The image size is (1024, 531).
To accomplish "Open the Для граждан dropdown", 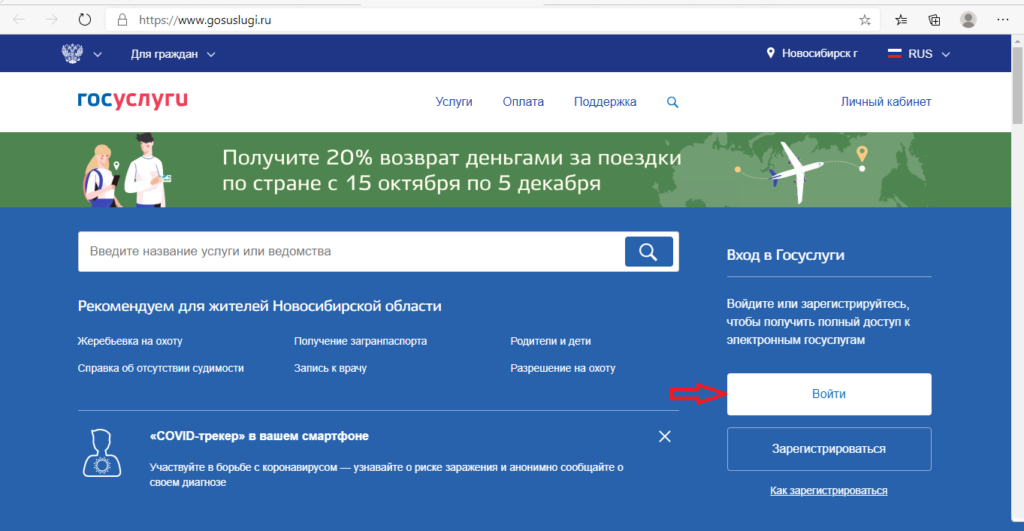I will pos(172,54).
